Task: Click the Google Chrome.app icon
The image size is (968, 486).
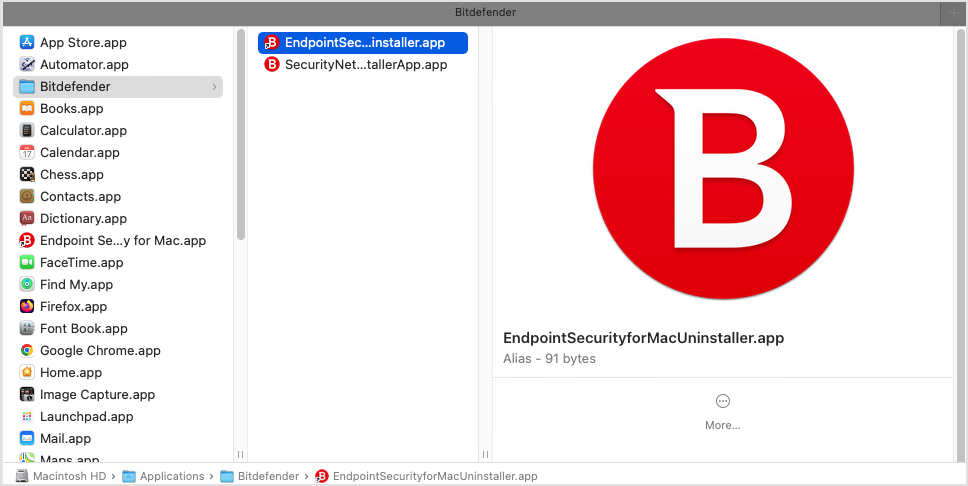Action: click(27, 350)
